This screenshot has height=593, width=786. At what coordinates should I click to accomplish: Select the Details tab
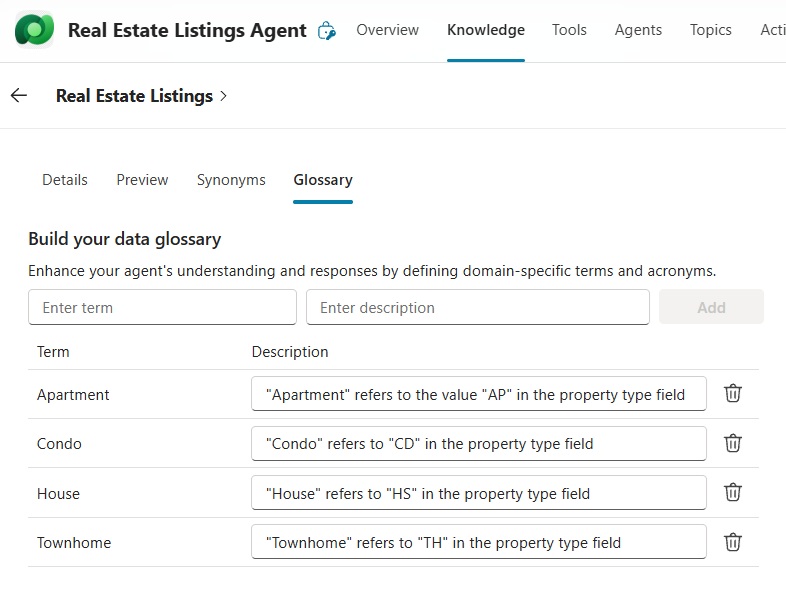pos(65,180)
